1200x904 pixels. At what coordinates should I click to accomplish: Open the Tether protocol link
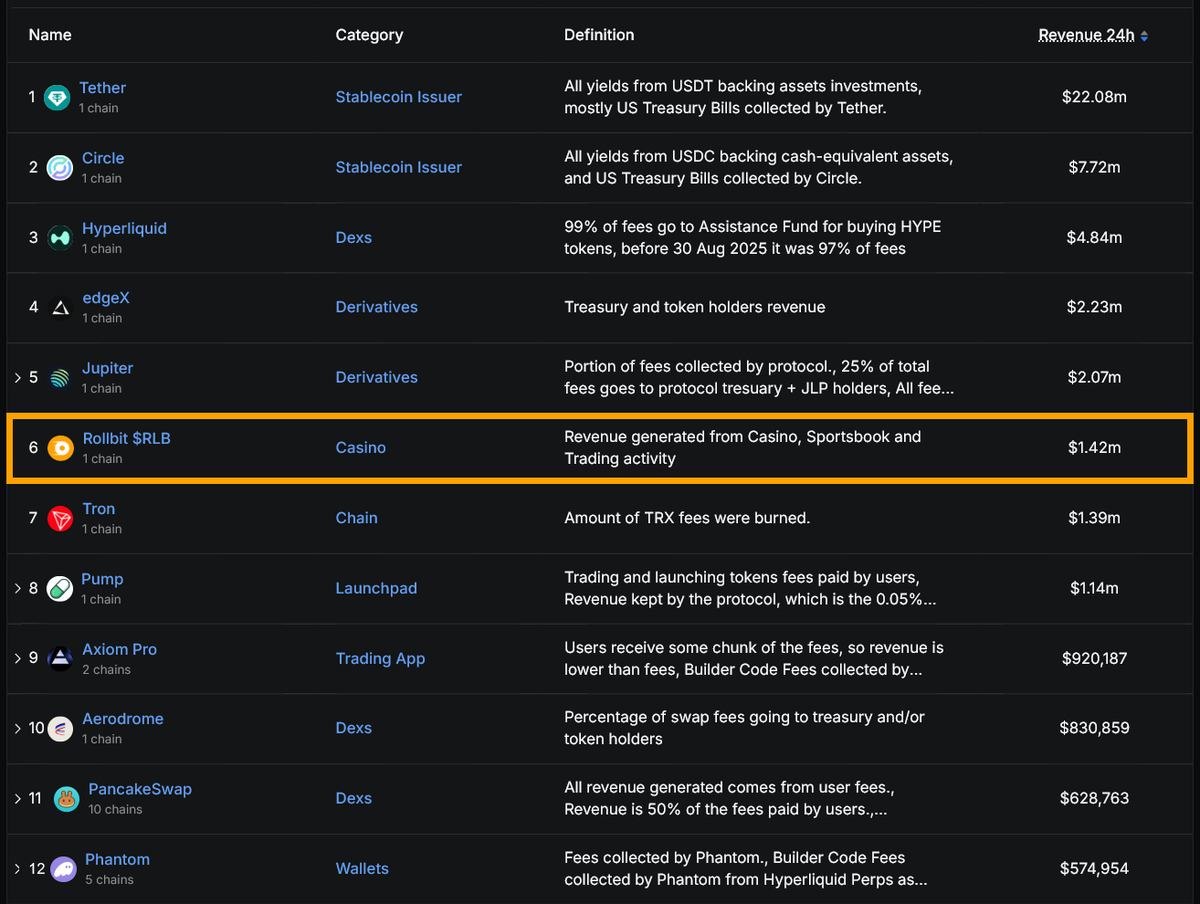coord(103,88)
